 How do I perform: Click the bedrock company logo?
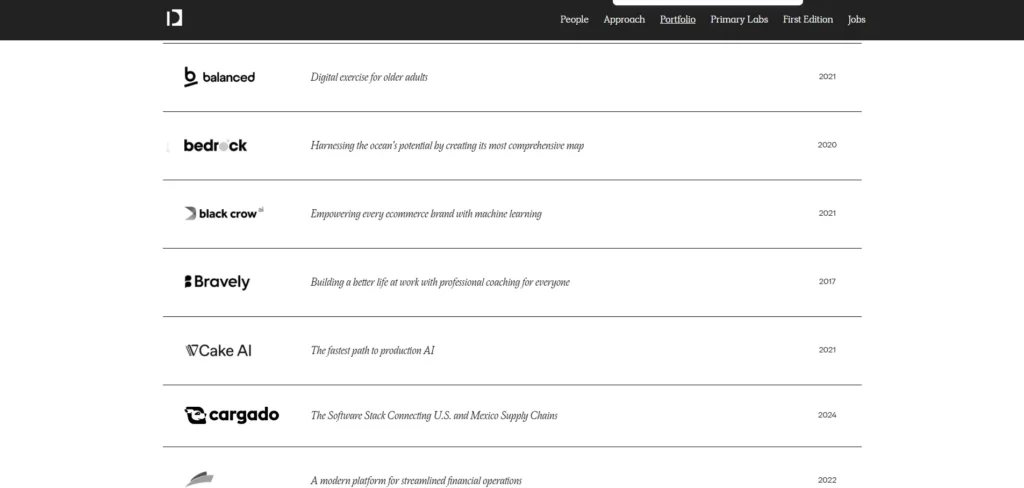click(x=216, y=145)
